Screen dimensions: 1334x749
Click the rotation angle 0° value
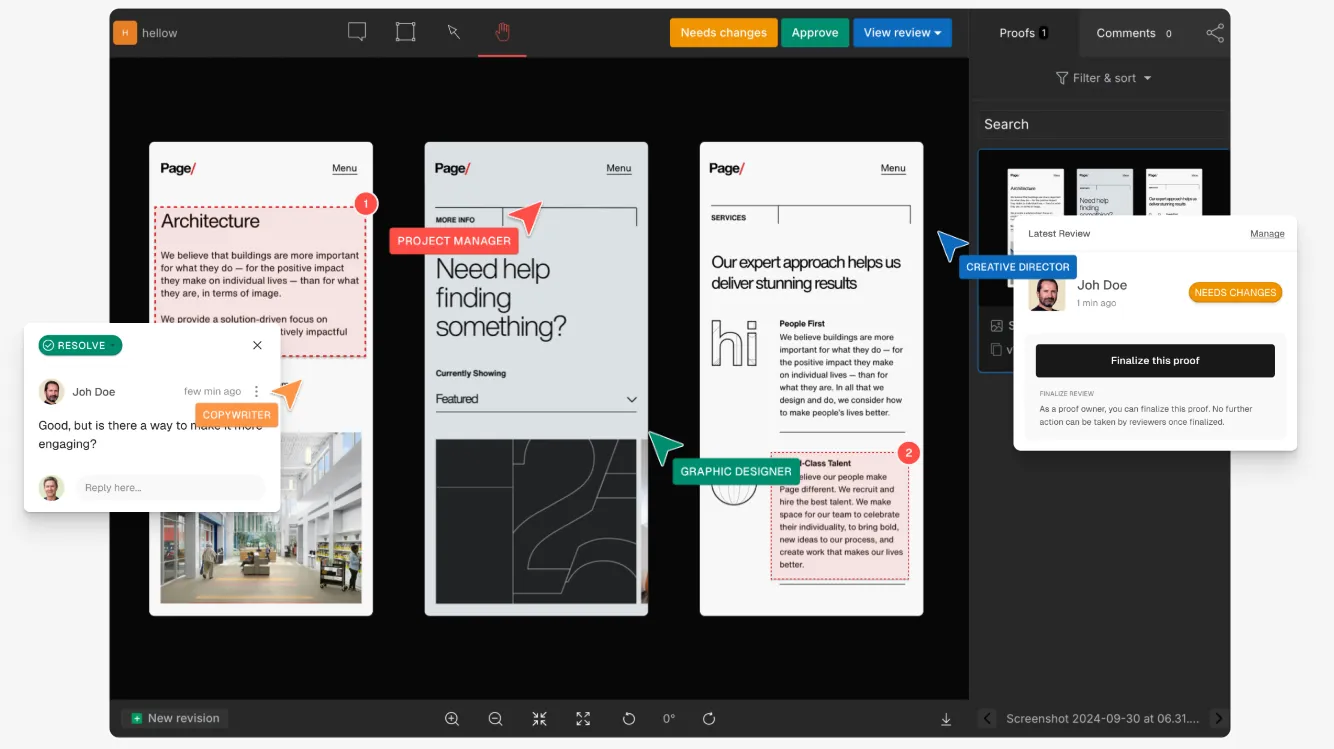(x=669, y=718)
